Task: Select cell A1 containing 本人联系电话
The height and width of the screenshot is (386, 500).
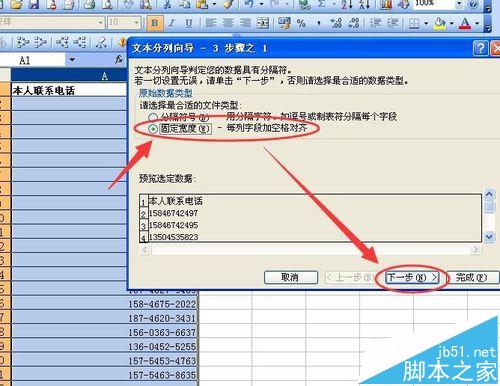Action: point(69,90)
